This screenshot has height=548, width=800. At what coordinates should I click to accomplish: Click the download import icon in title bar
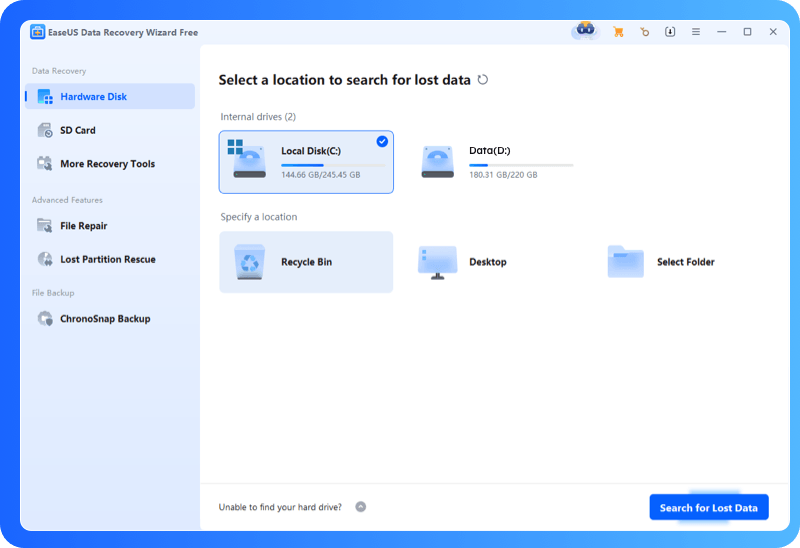click(x=670, y=32)
